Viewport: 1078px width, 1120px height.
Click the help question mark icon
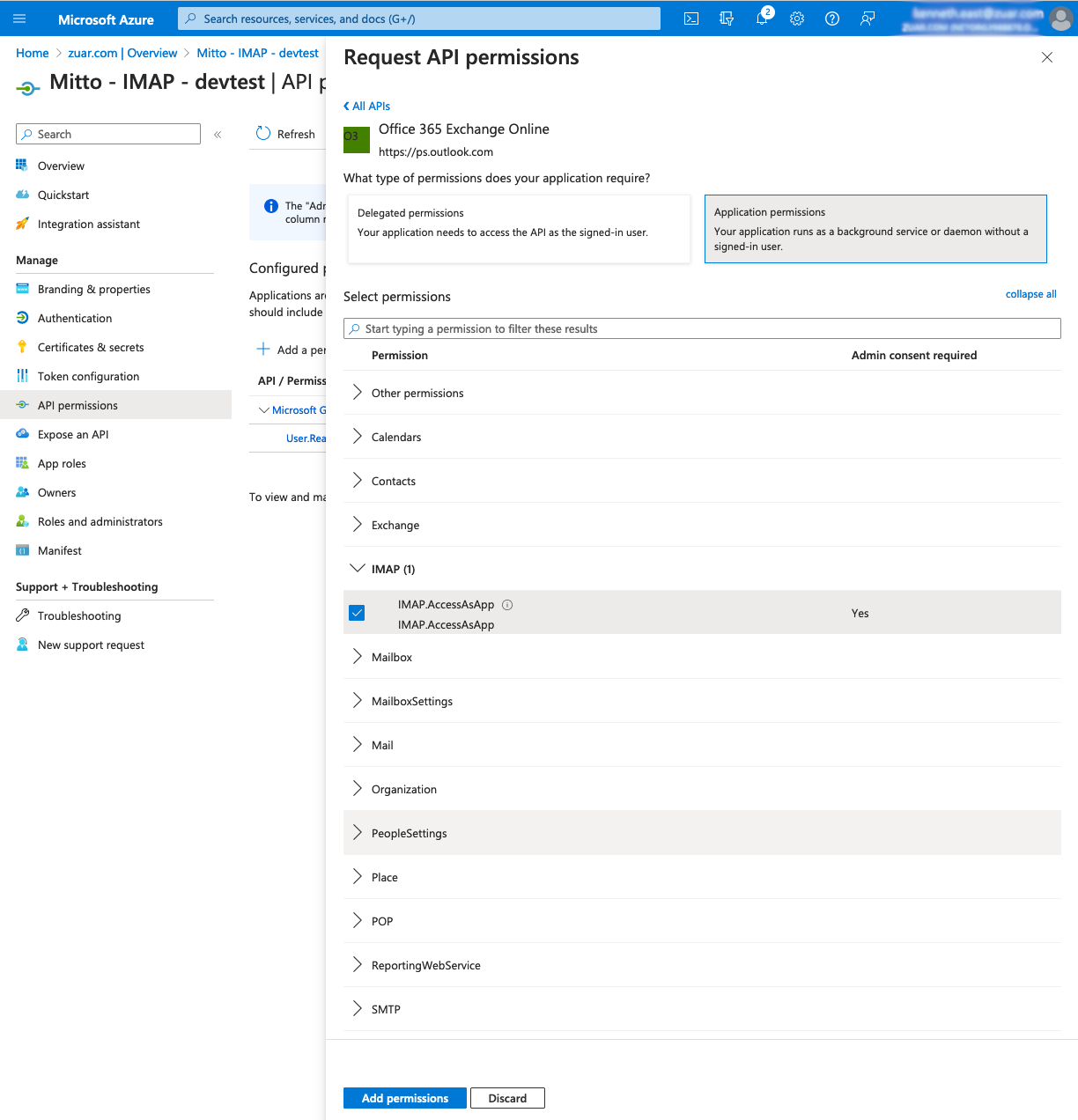[832, 18]
